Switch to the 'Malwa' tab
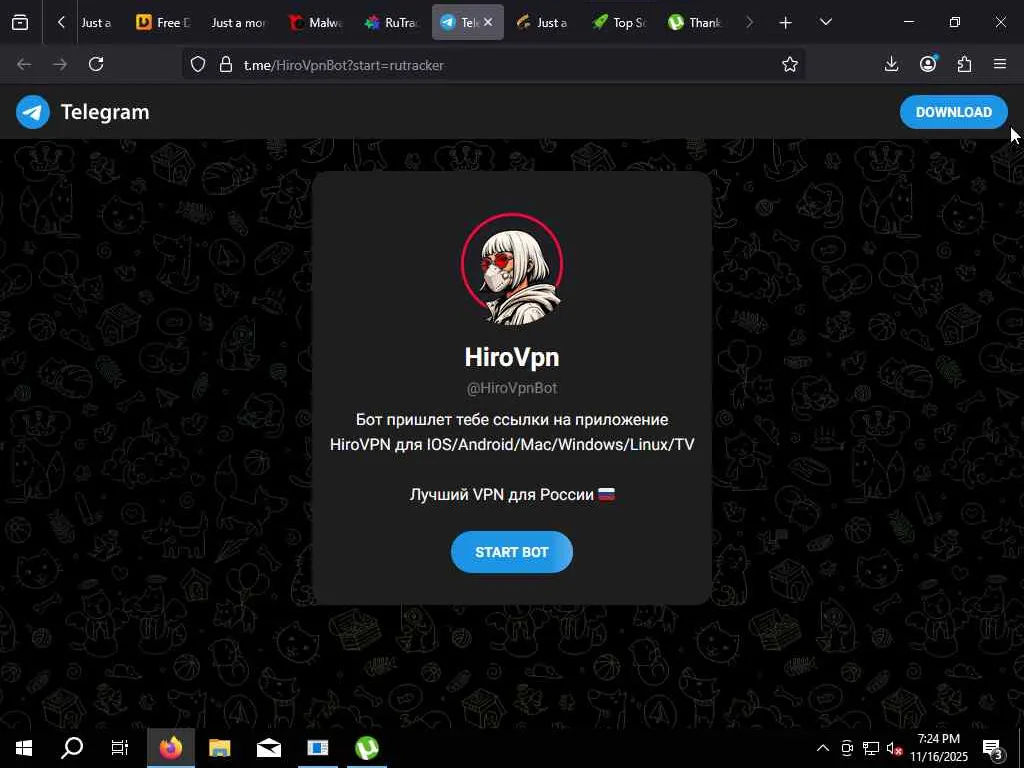This screenshot has width=1024, height=768. point(316,22)
